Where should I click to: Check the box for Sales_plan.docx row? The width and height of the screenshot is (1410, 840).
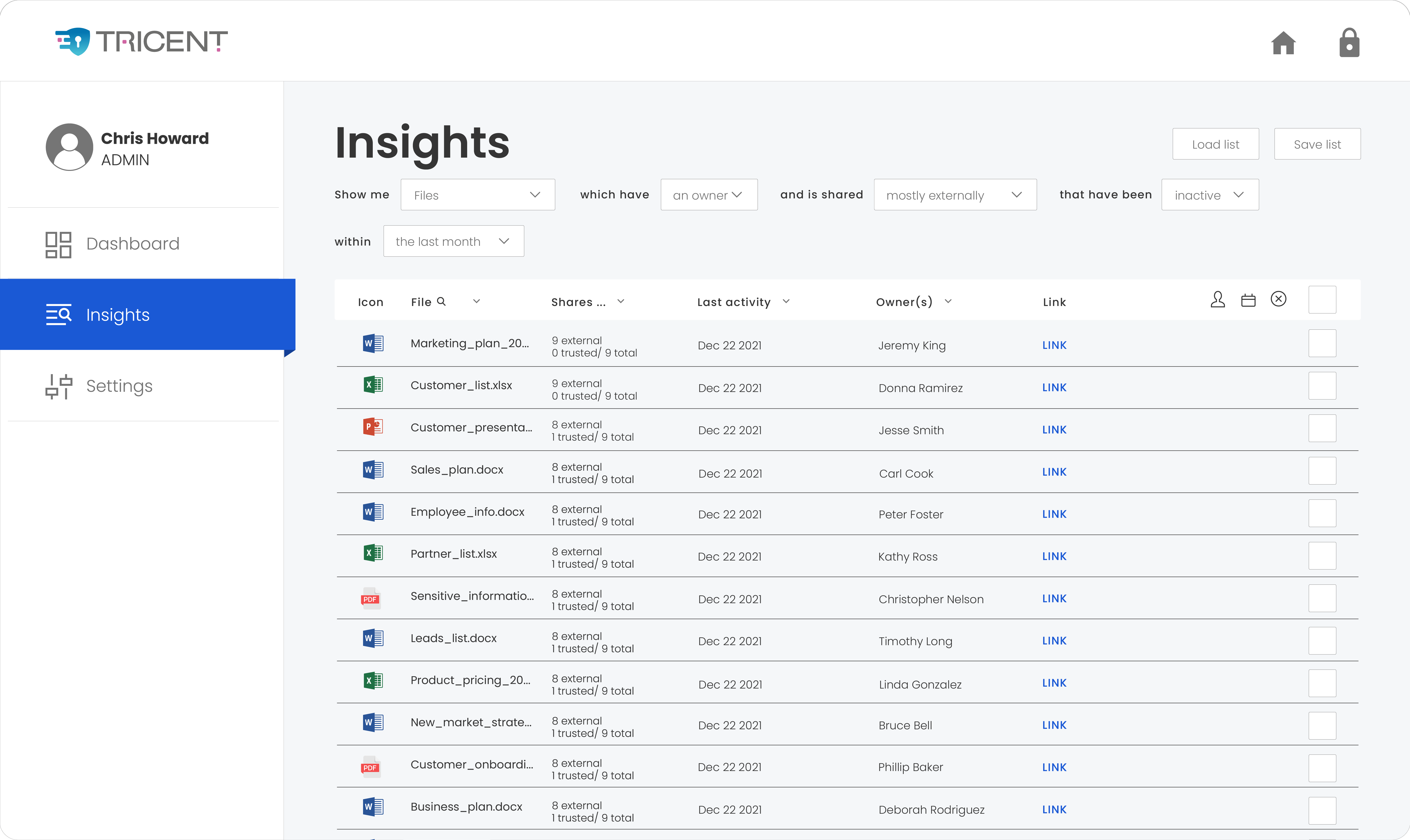pyautogui.click(x=1322, y=471)
